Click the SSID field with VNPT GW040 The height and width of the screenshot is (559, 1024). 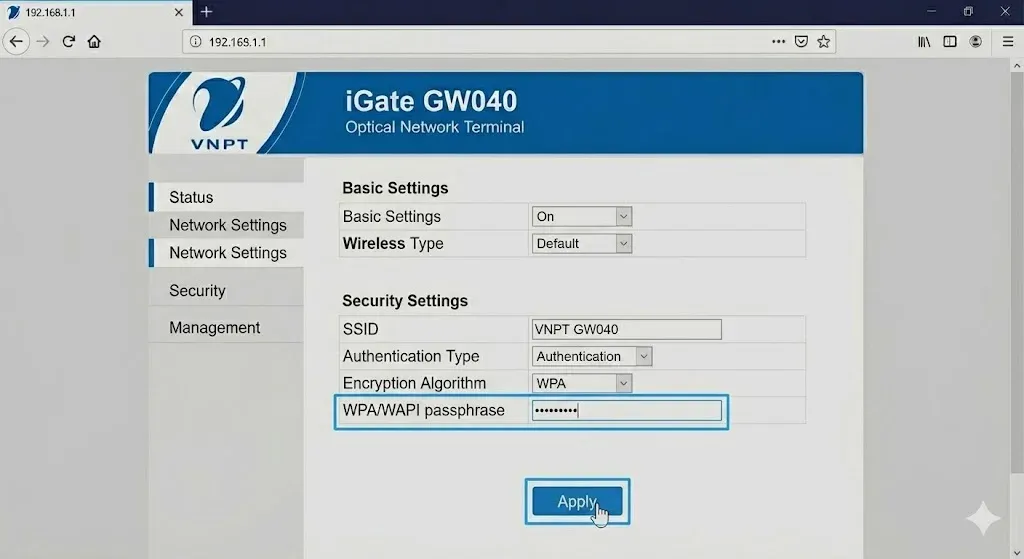tap(626, 329)
